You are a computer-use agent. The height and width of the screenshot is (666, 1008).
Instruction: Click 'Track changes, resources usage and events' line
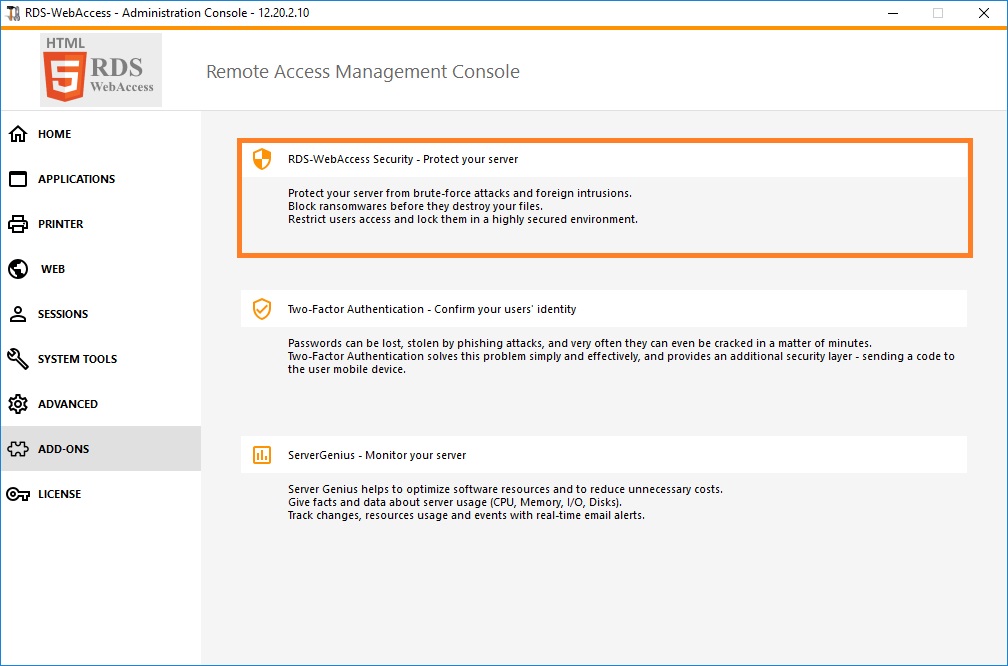coord(466,516)
